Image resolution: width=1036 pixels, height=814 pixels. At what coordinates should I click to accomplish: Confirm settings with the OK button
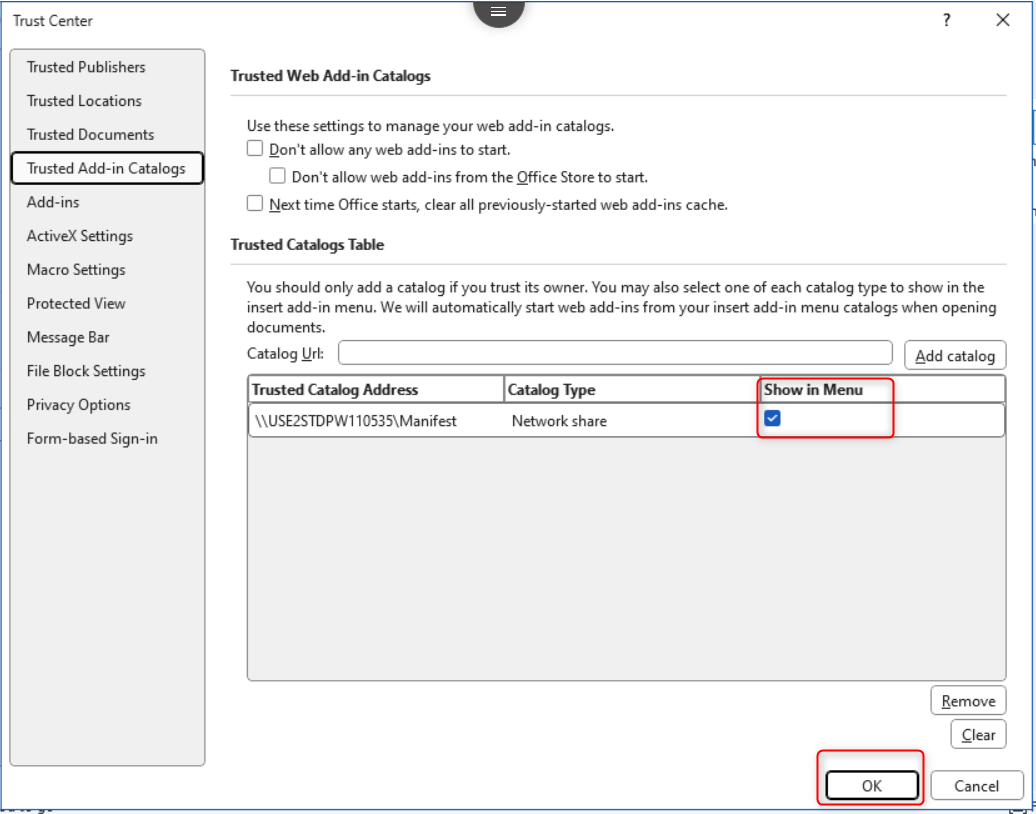(870, 785)
